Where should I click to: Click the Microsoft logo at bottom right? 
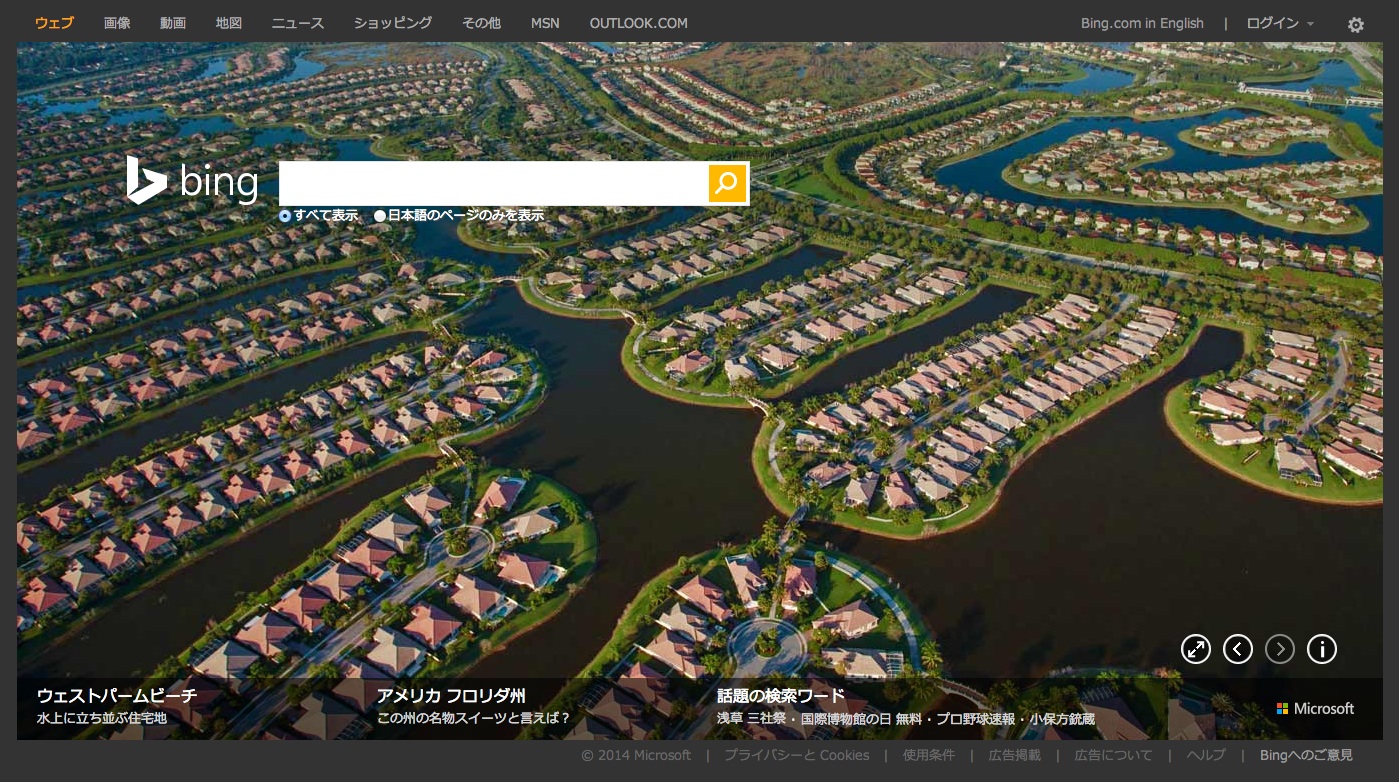coord(1315,708)
